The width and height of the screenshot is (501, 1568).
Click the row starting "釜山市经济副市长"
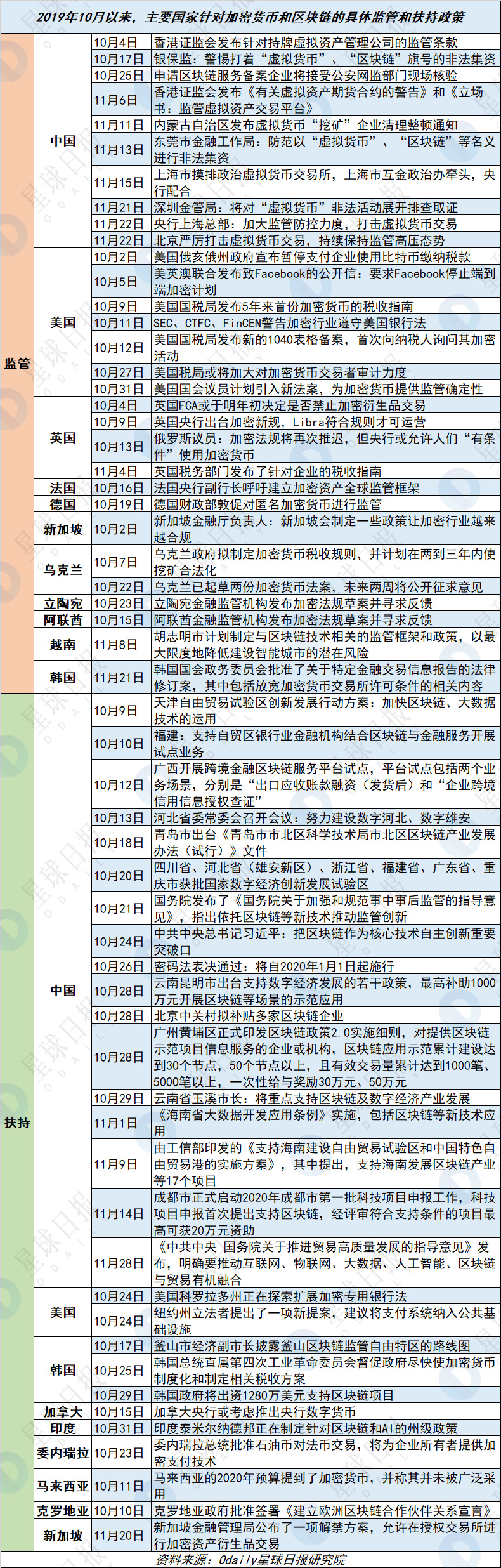tap(326, 1346)
